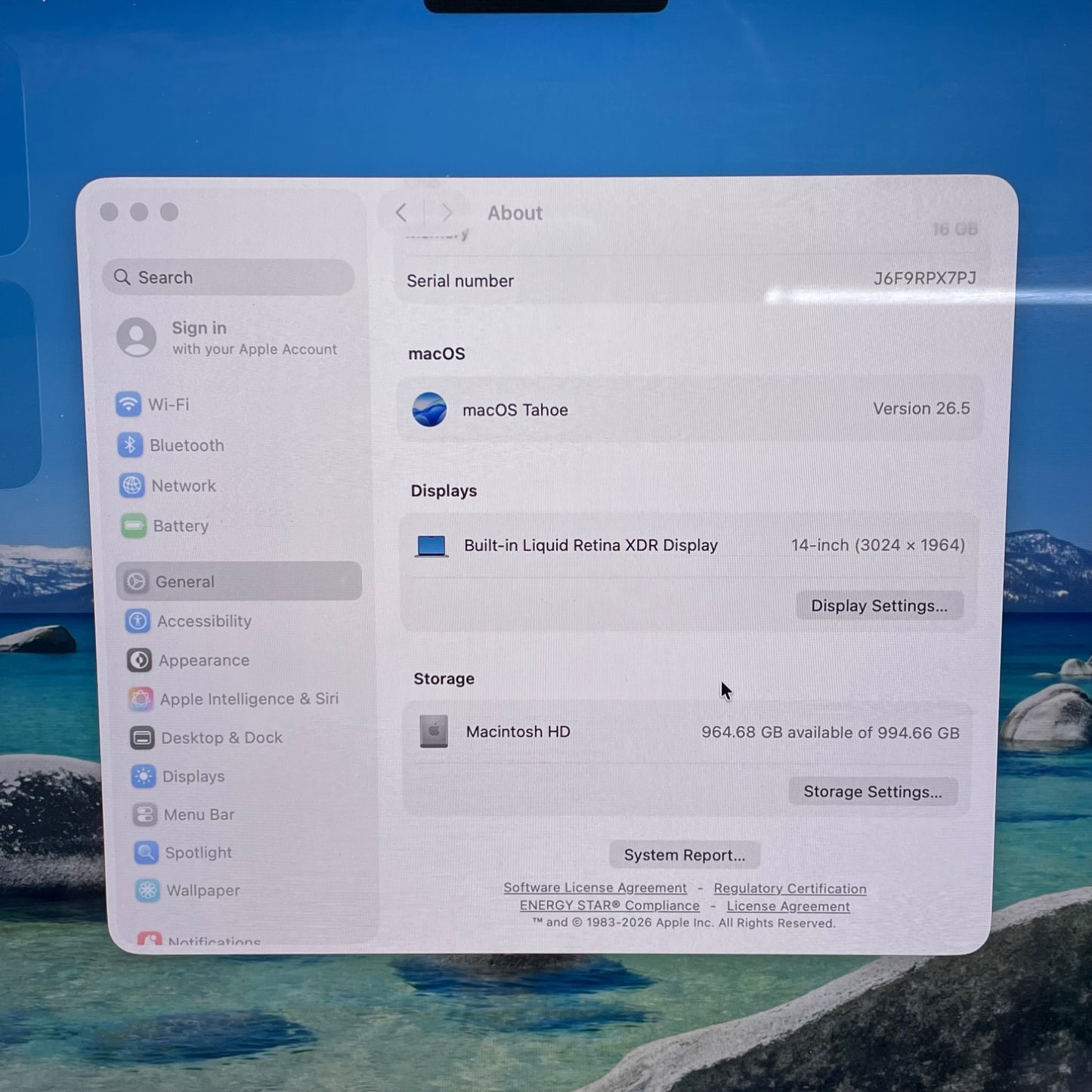Select the Accessibility sidebar label
1092x1092 pixels.
(x=204, y=621)
